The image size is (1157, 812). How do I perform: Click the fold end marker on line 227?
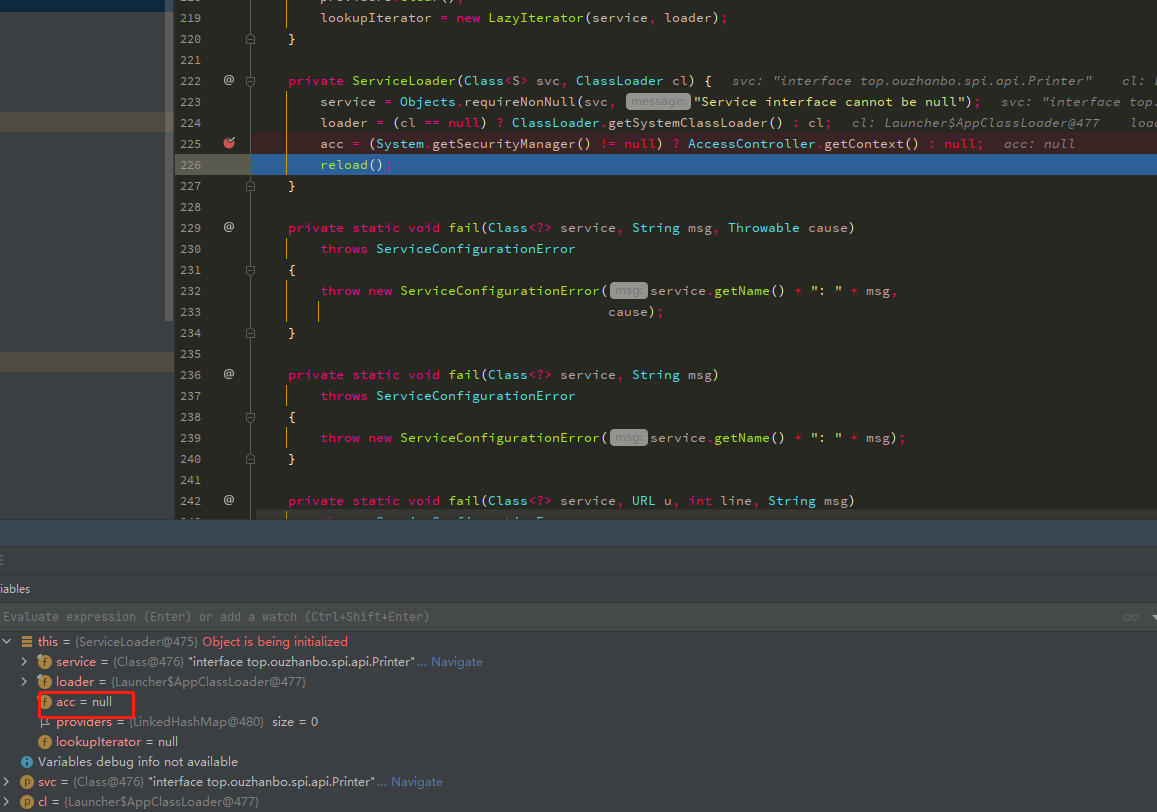[x=250, y=186]
